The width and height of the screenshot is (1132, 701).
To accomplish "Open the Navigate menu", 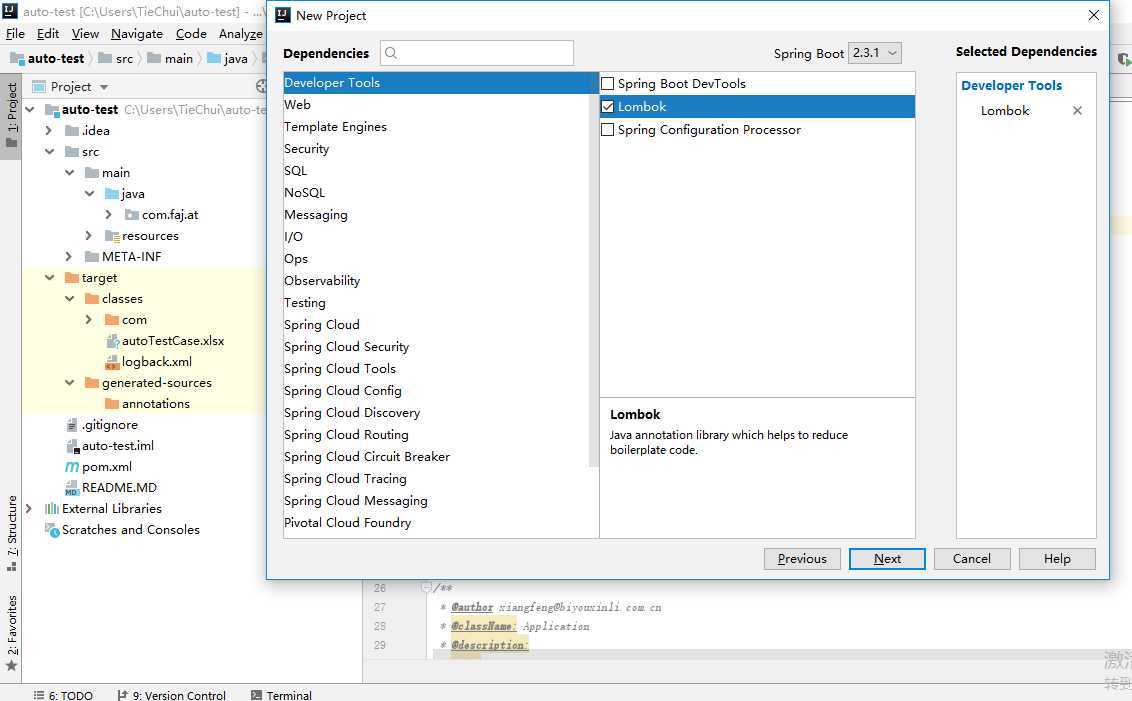I will 136,34.
